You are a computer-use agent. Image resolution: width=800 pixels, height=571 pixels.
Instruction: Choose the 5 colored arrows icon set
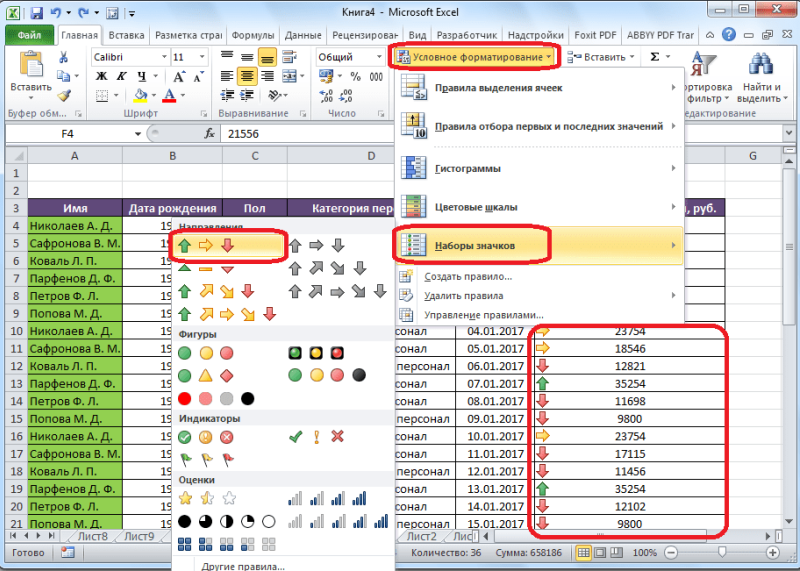pos(227,314)
